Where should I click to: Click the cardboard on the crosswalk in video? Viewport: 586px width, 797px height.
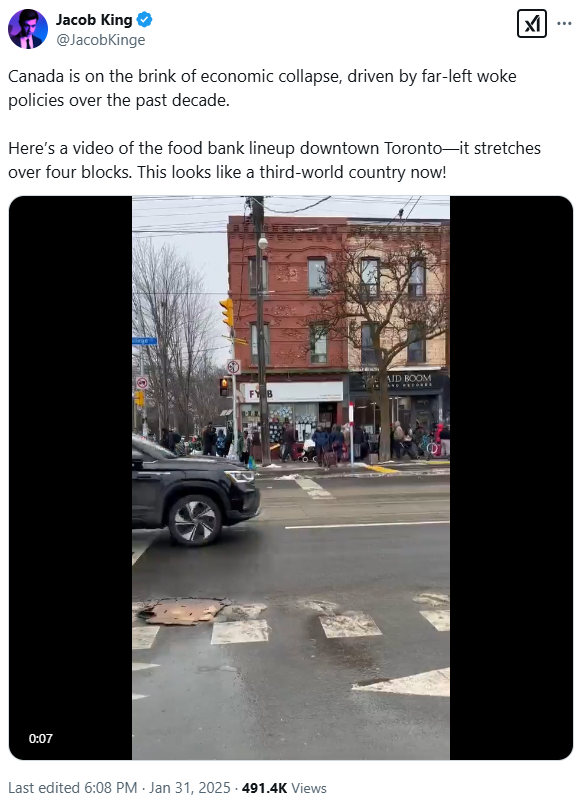[182, 611]
